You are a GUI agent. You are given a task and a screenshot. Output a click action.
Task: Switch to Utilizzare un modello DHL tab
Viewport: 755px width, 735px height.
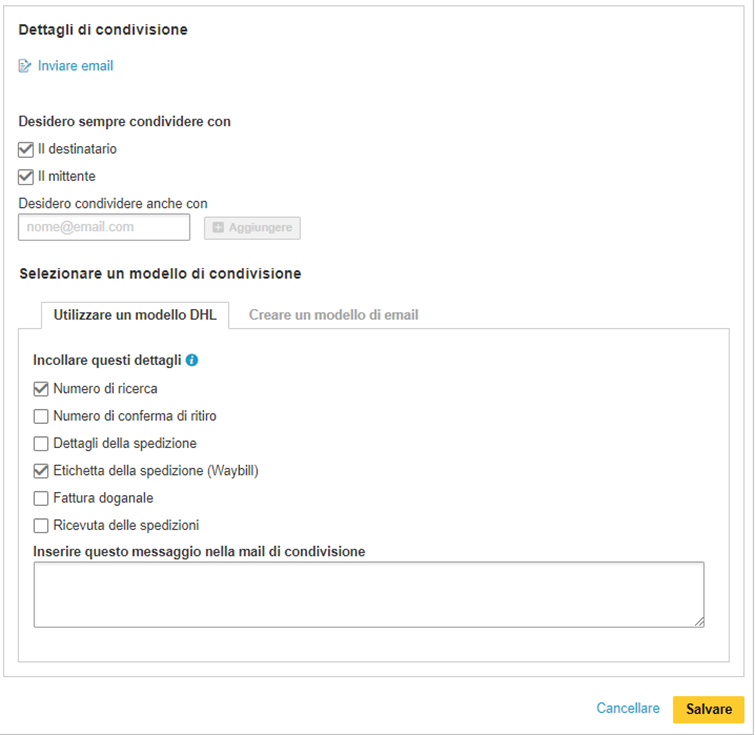click(135, 315)
